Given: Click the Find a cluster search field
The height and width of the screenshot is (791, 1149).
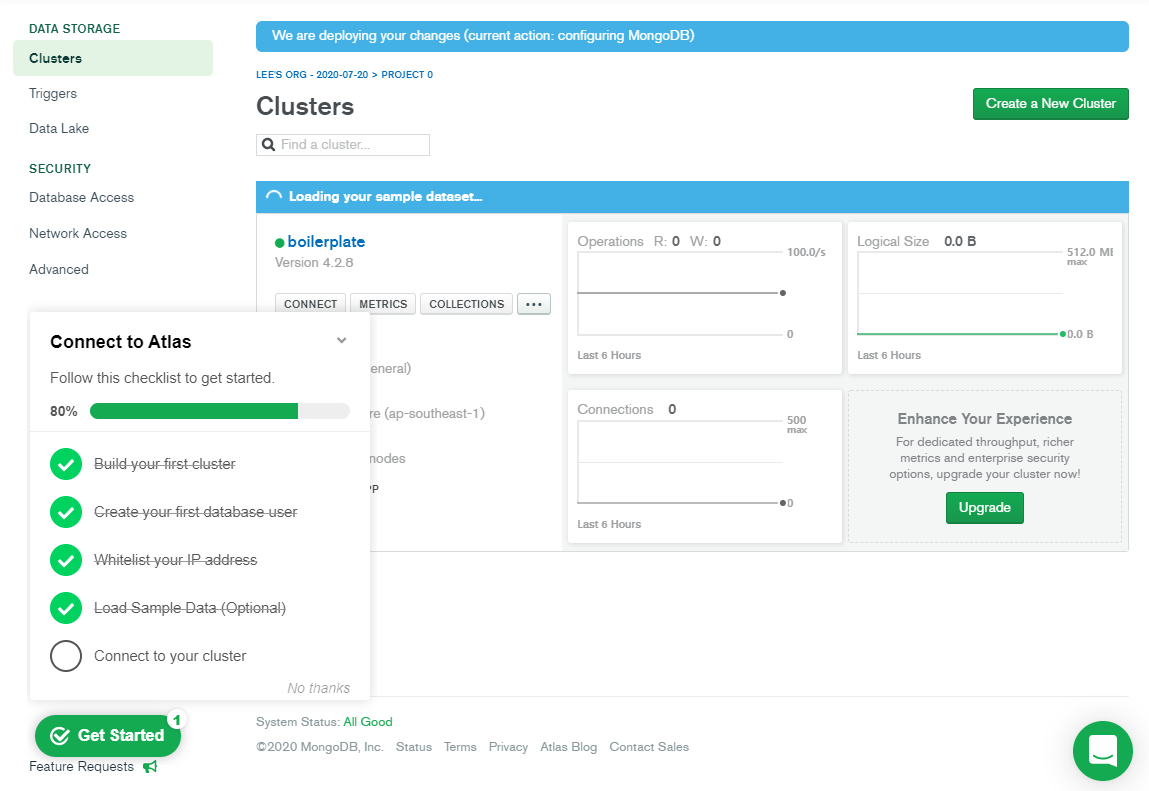Looking at the screenshot, I should [342, 144].
